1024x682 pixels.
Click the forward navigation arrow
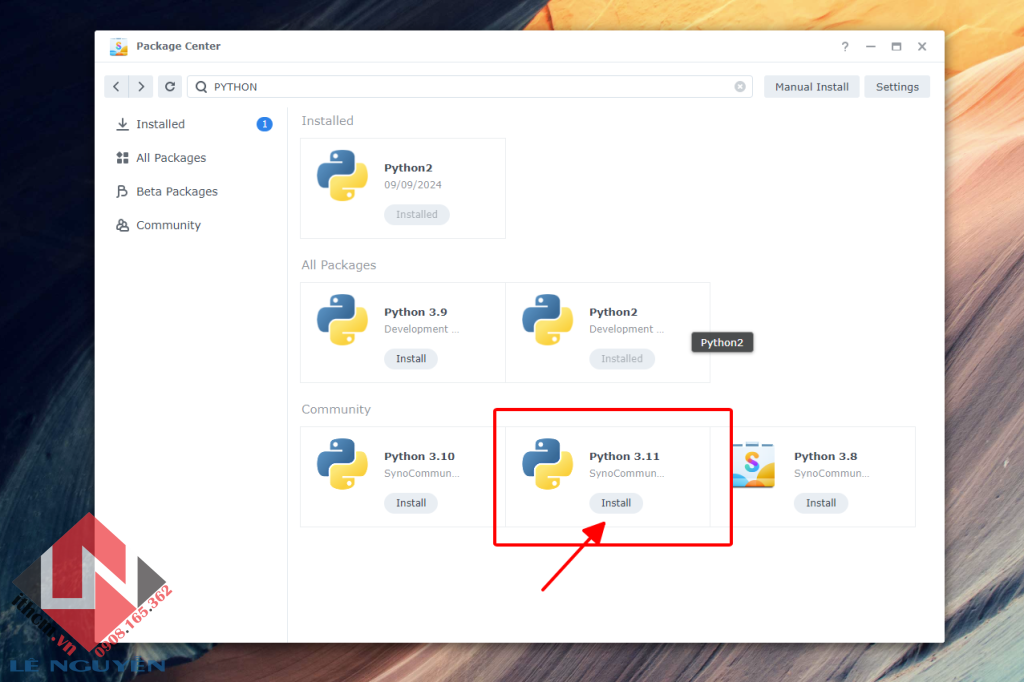142,87
